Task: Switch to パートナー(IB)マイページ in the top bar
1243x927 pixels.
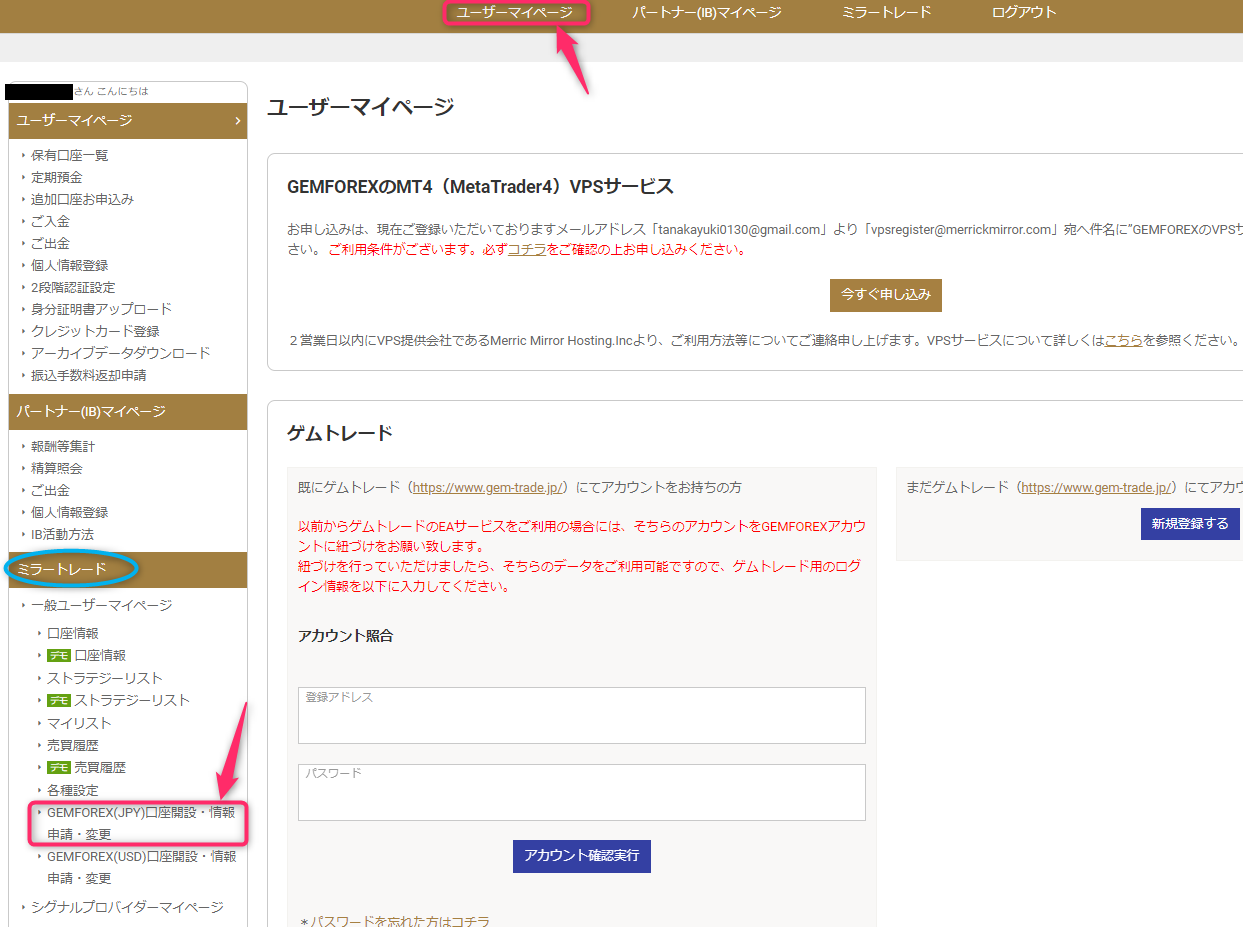Action: (707, 13)
